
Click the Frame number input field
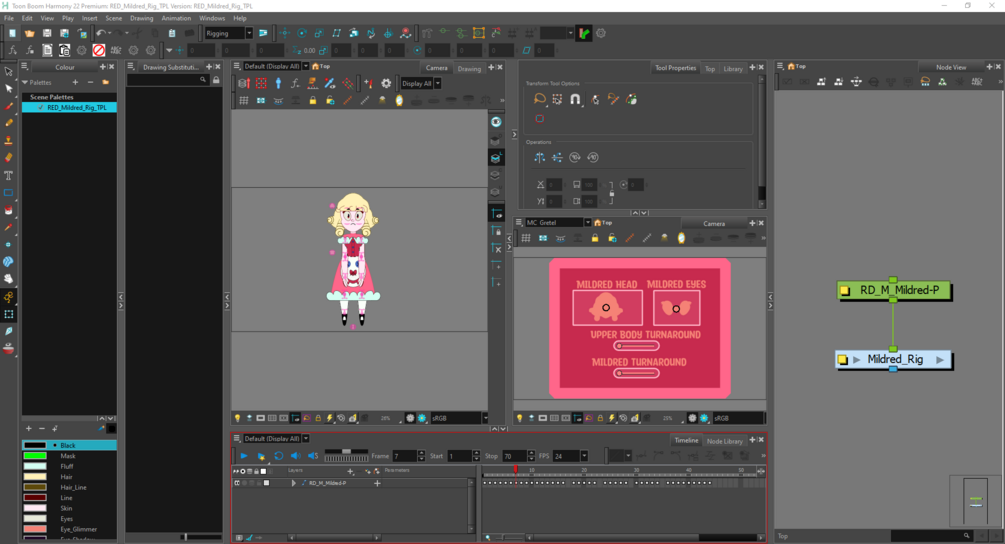404,456
